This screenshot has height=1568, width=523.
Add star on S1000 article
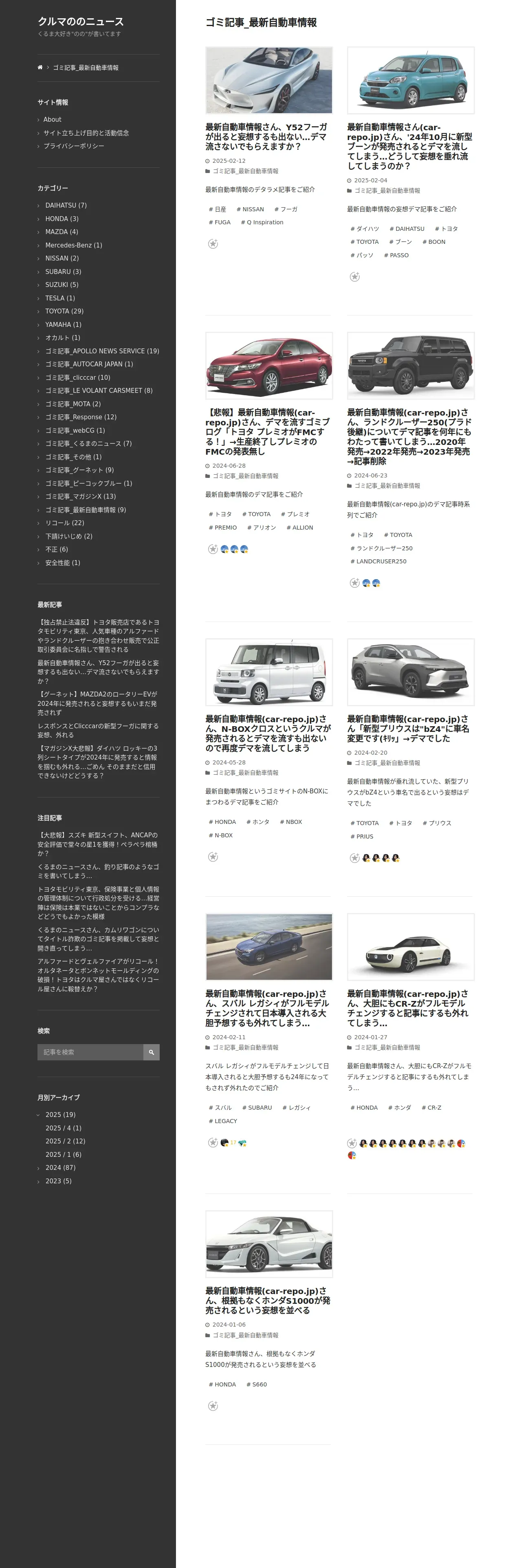tap(213, 1406)
